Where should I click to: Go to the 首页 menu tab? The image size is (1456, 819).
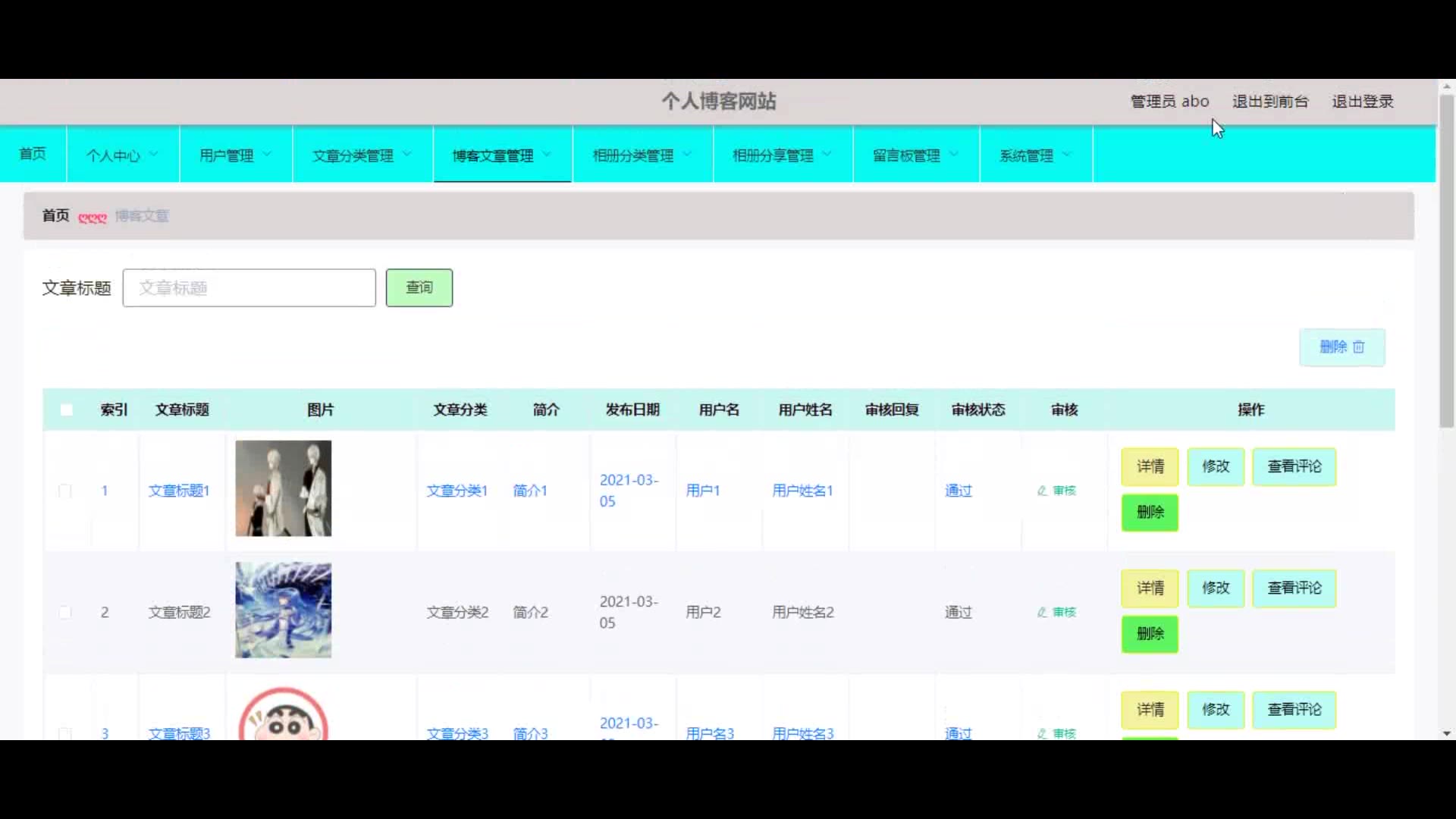click(x=33, y=154)
